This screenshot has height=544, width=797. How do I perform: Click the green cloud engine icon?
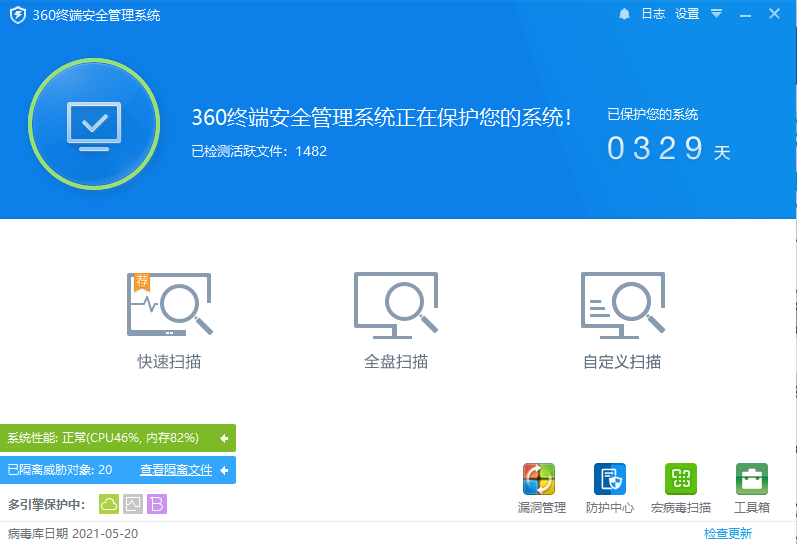(x=109, y=504)
